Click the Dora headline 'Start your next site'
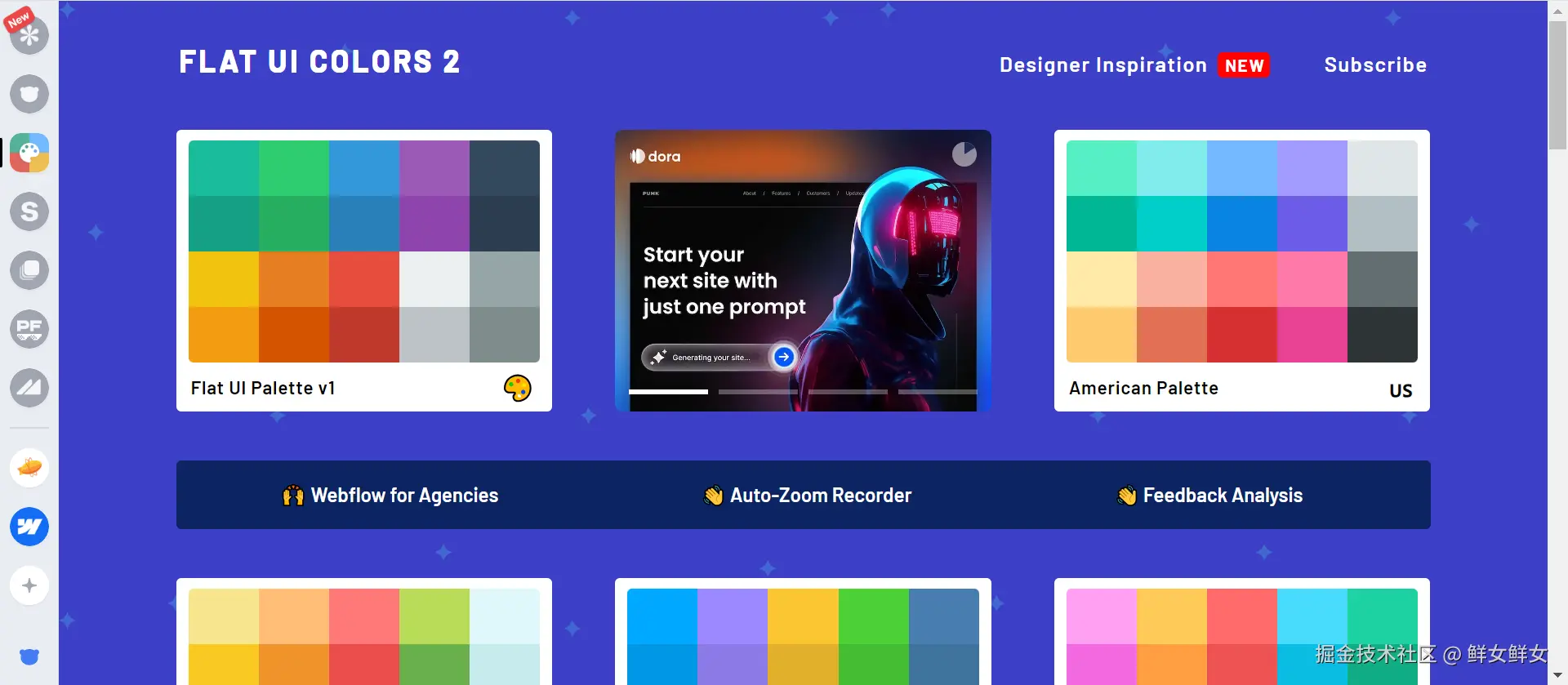This screenshot has height=685, width=1568. click(x=724, y=280)
